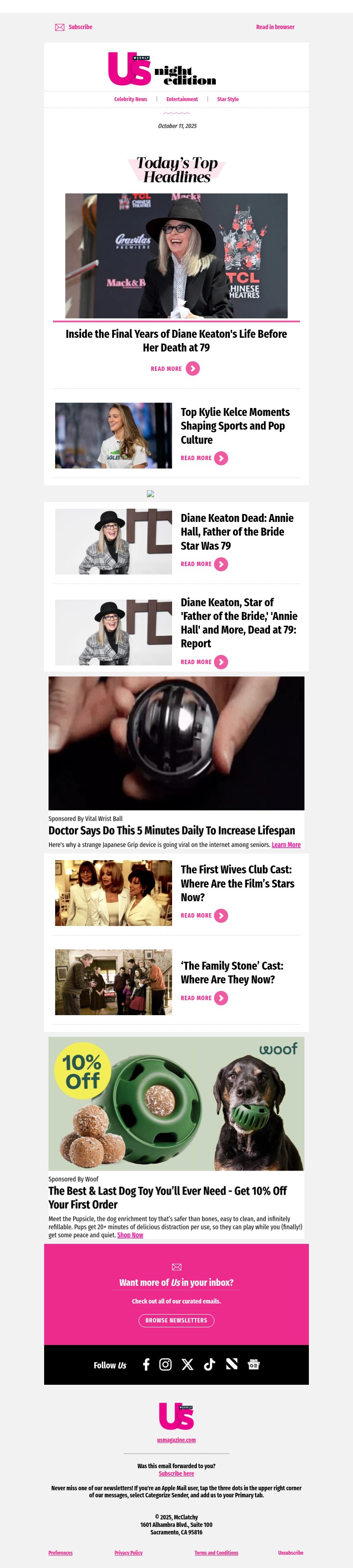The height and width of the screenshot is (1568, 353).
Task: Click the arrow icon under Diane Keaton headline
Action: pos(193,368)
